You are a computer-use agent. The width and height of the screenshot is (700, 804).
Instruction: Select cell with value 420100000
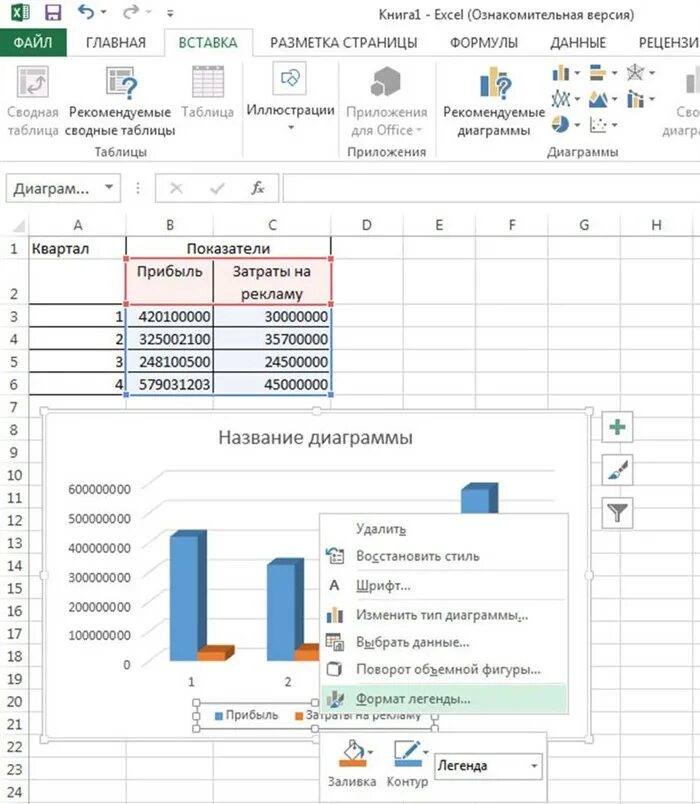point(170,317)
